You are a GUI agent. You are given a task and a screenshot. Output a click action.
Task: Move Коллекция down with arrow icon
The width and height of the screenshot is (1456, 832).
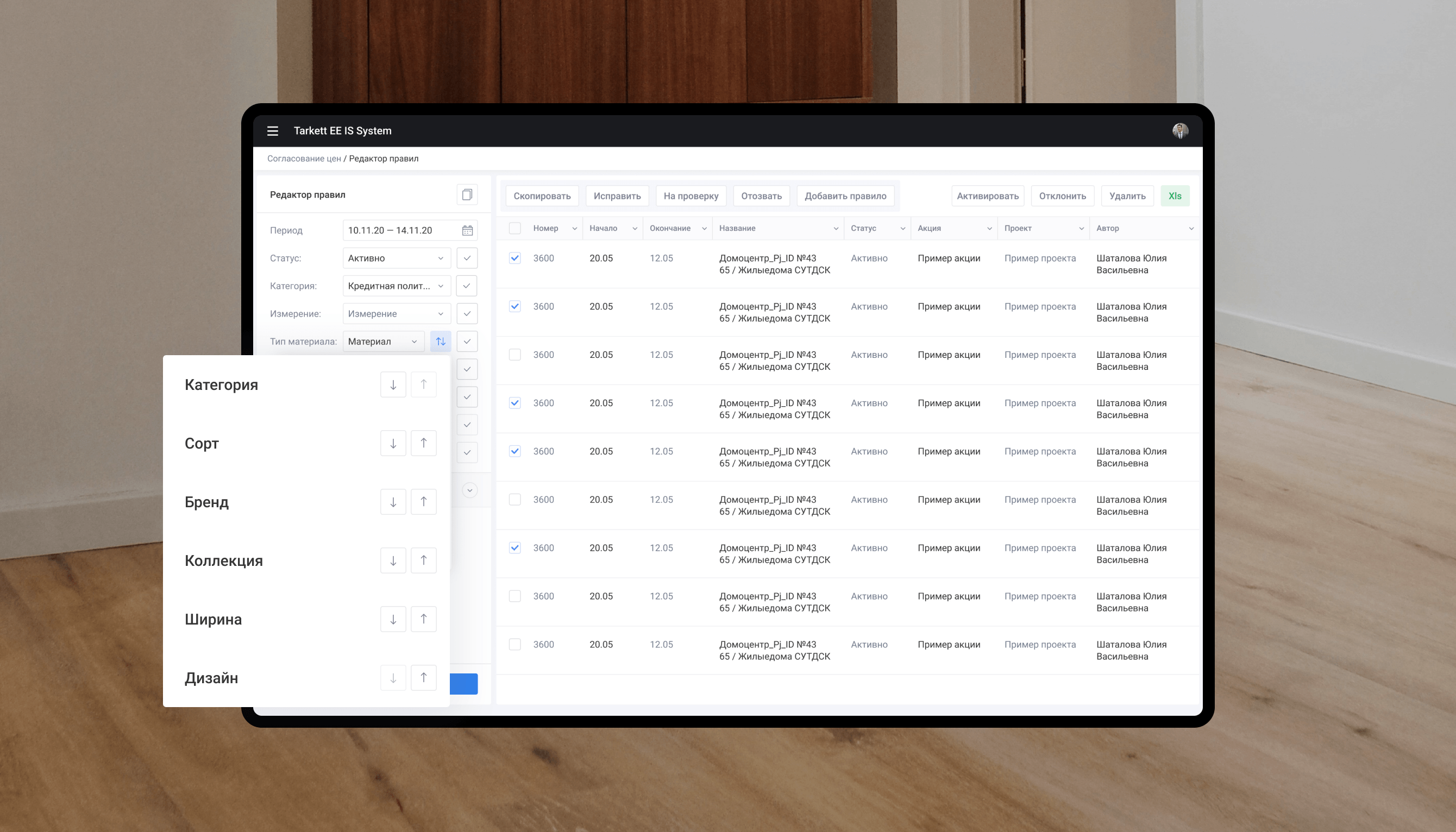click(393, 560)
